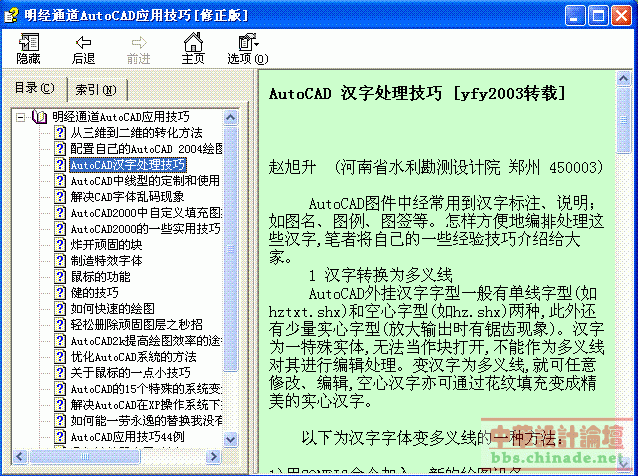
Task: Click the topic icon beside 轻松删除顽固图层之秒招
Action: pyautogui.click(x=60, y=325)
